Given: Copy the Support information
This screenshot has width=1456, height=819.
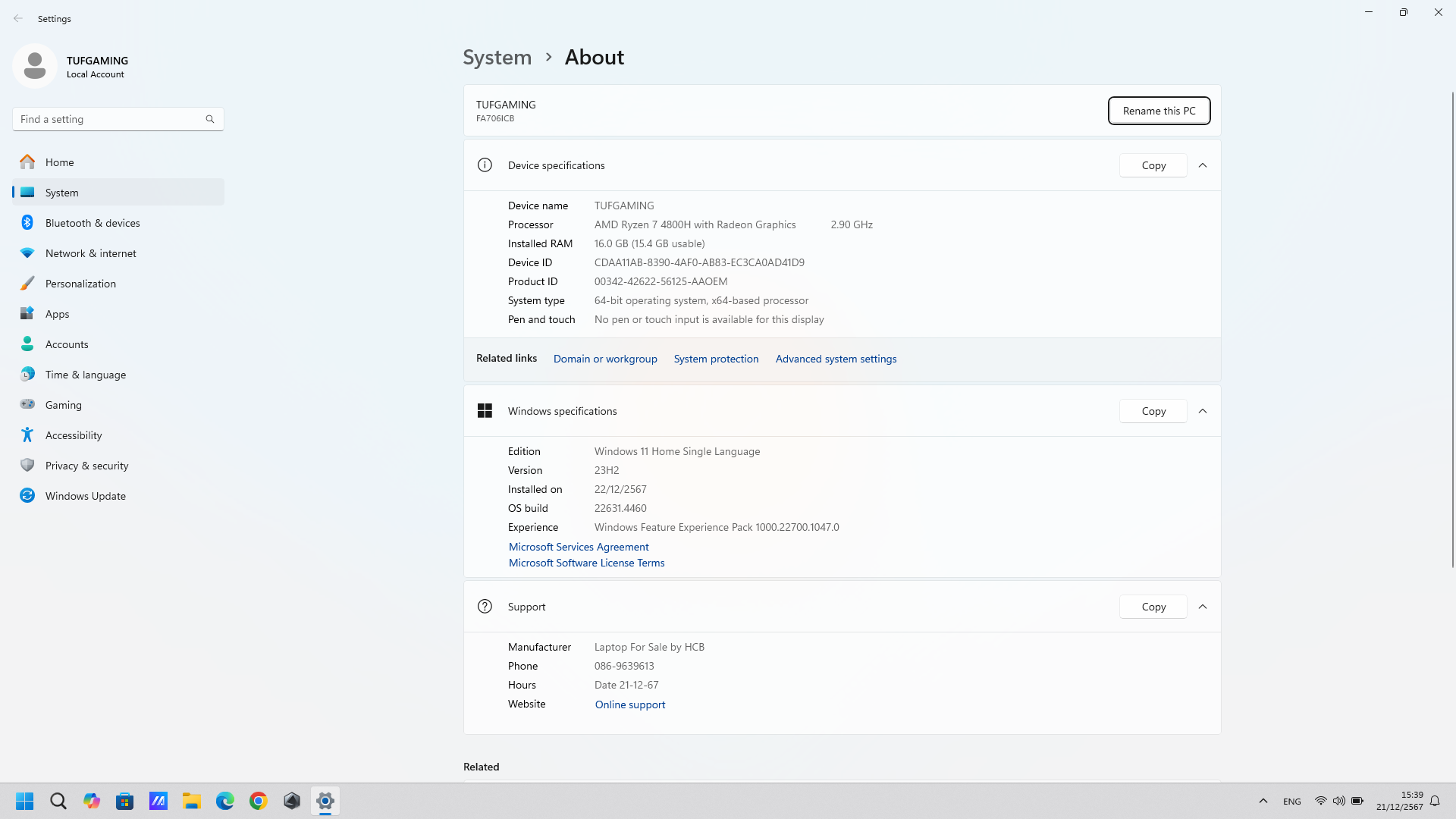Looking at the screenshot, I should pyautogui.click(x=1153, y=607).
